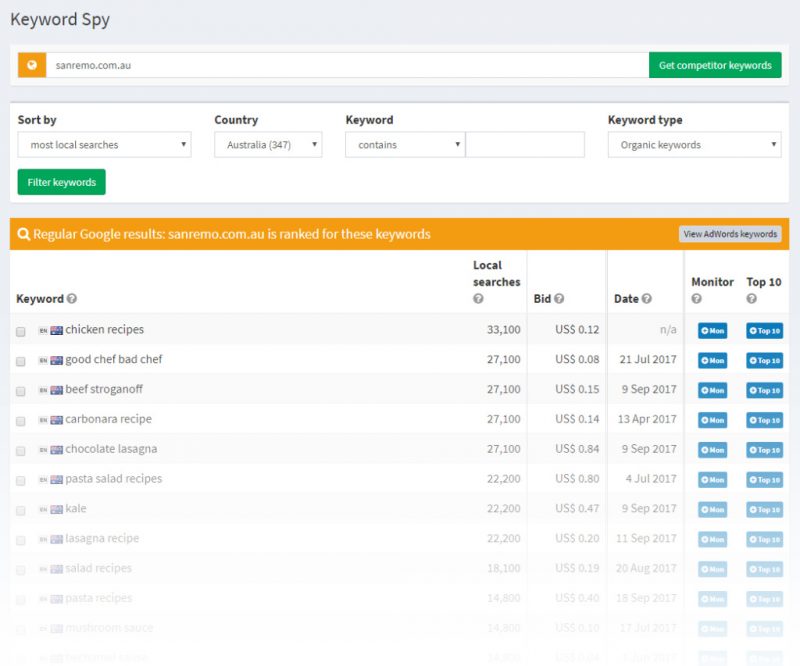800x666 pixels.
Task: Open the Sort by dropdown
Action: pos(104,145)
